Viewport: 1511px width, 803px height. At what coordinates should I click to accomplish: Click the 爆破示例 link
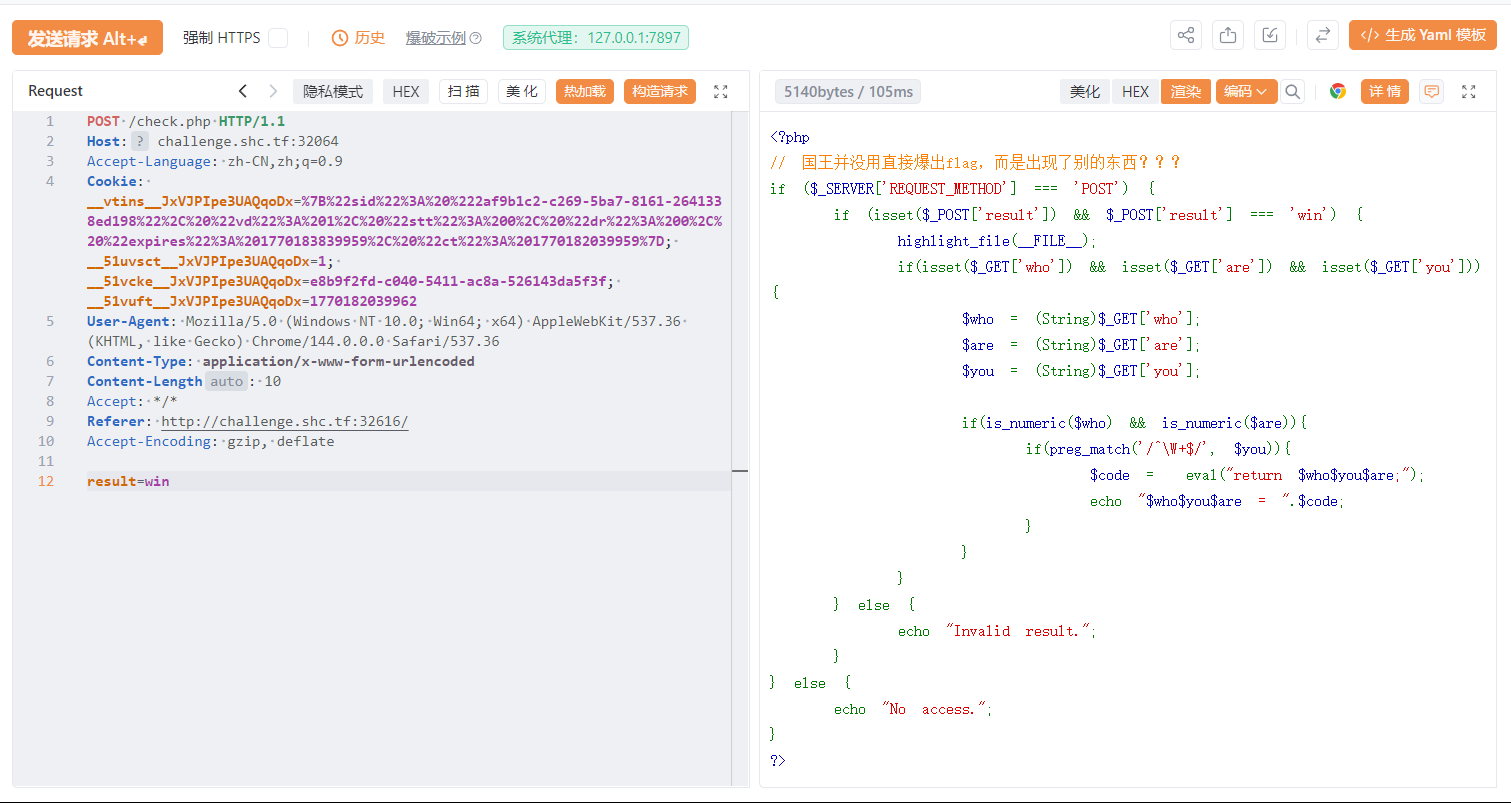442,38
